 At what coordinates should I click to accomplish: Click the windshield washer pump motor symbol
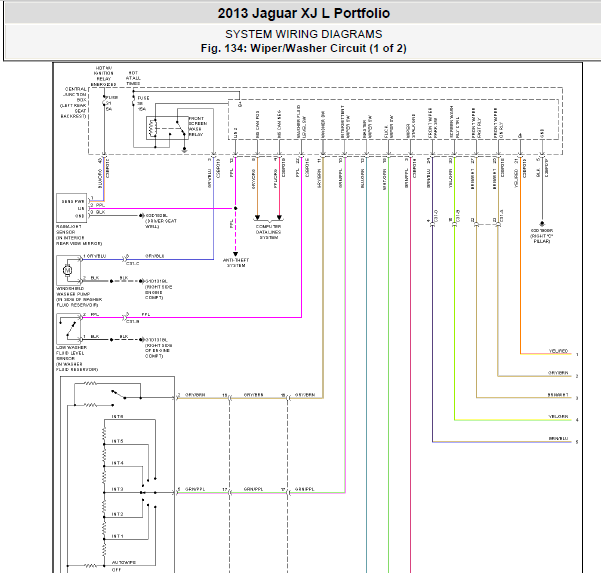click(67, 271)
